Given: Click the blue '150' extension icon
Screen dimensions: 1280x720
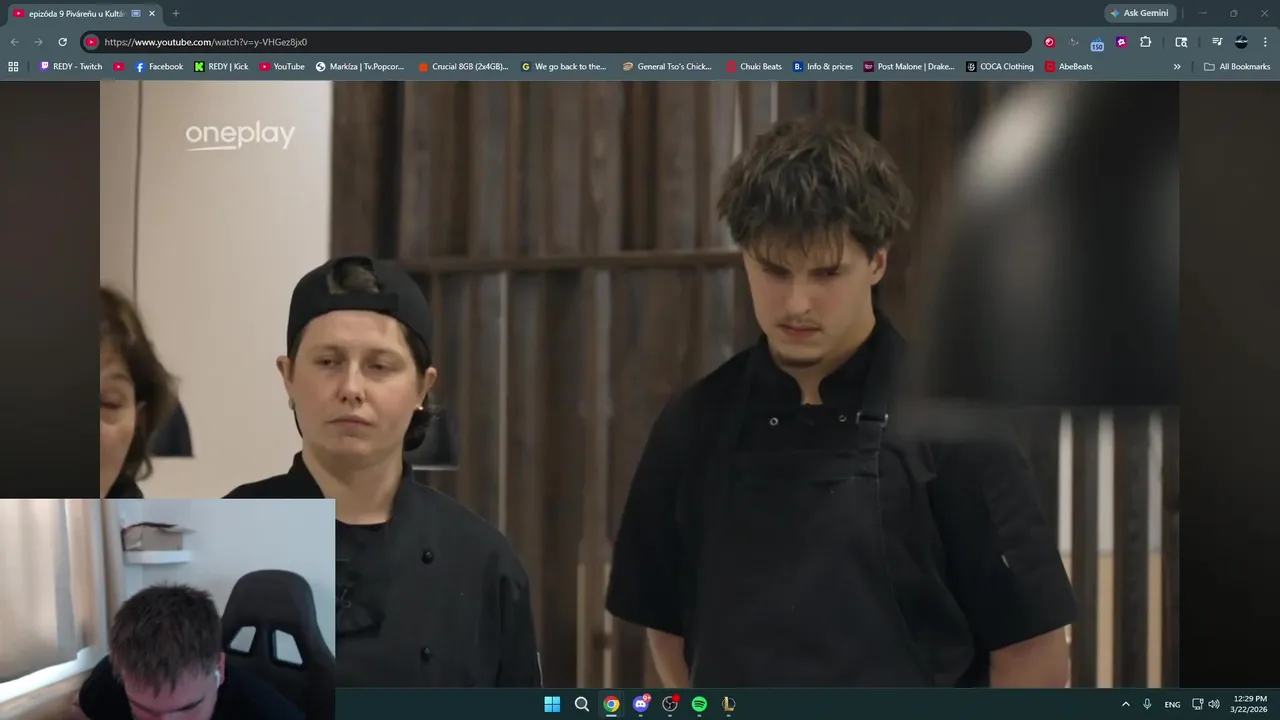Looking at the screenshot, I should 1097,43.
